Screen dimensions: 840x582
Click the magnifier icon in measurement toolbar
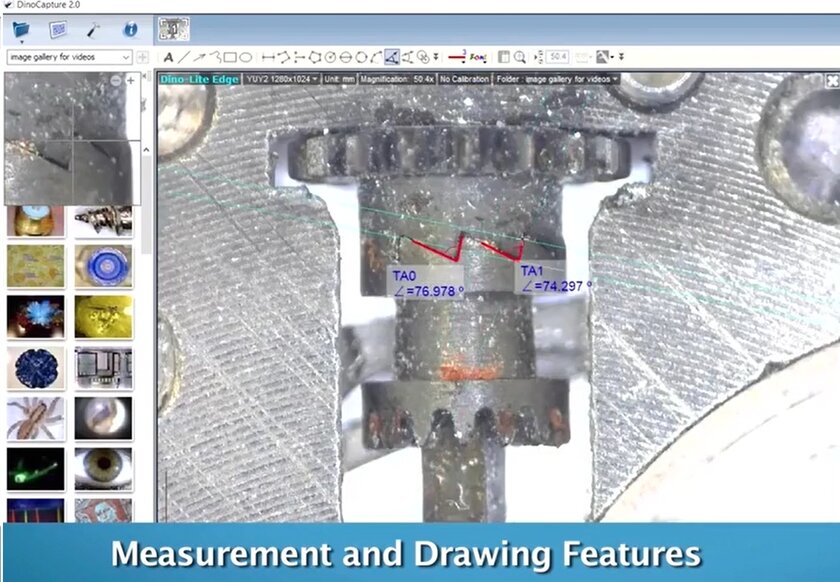[520, 57]
